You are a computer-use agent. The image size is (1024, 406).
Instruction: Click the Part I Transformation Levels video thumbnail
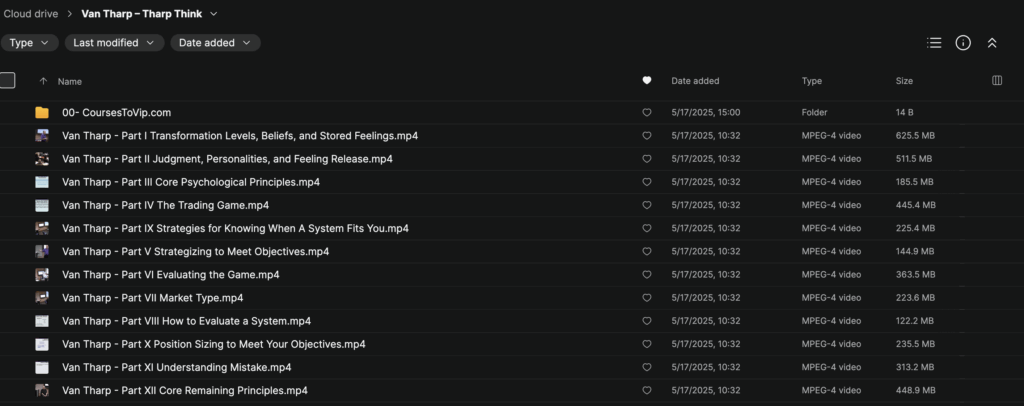click(x=42, y=136)
